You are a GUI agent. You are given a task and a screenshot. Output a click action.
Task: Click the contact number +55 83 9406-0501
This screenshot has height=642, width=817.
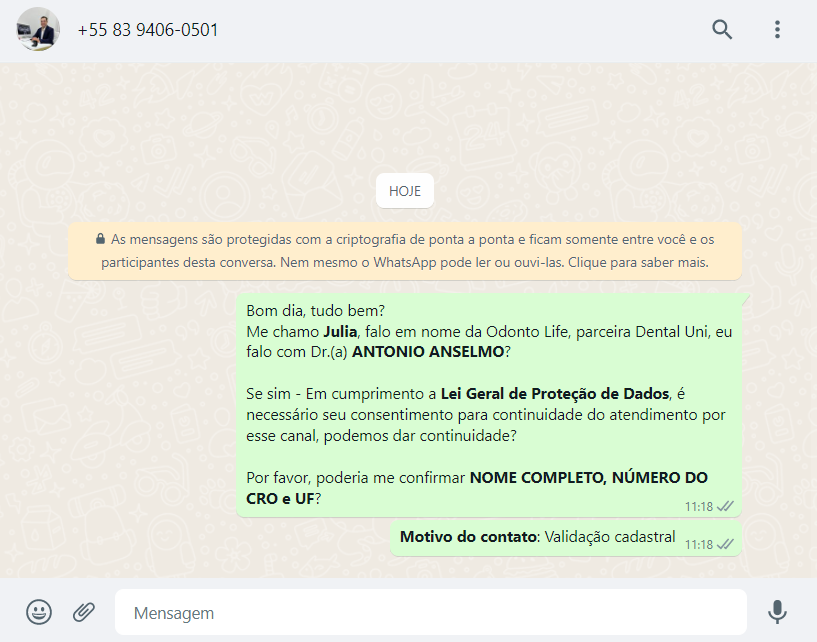pyautogui.click(x=148, y=30)
